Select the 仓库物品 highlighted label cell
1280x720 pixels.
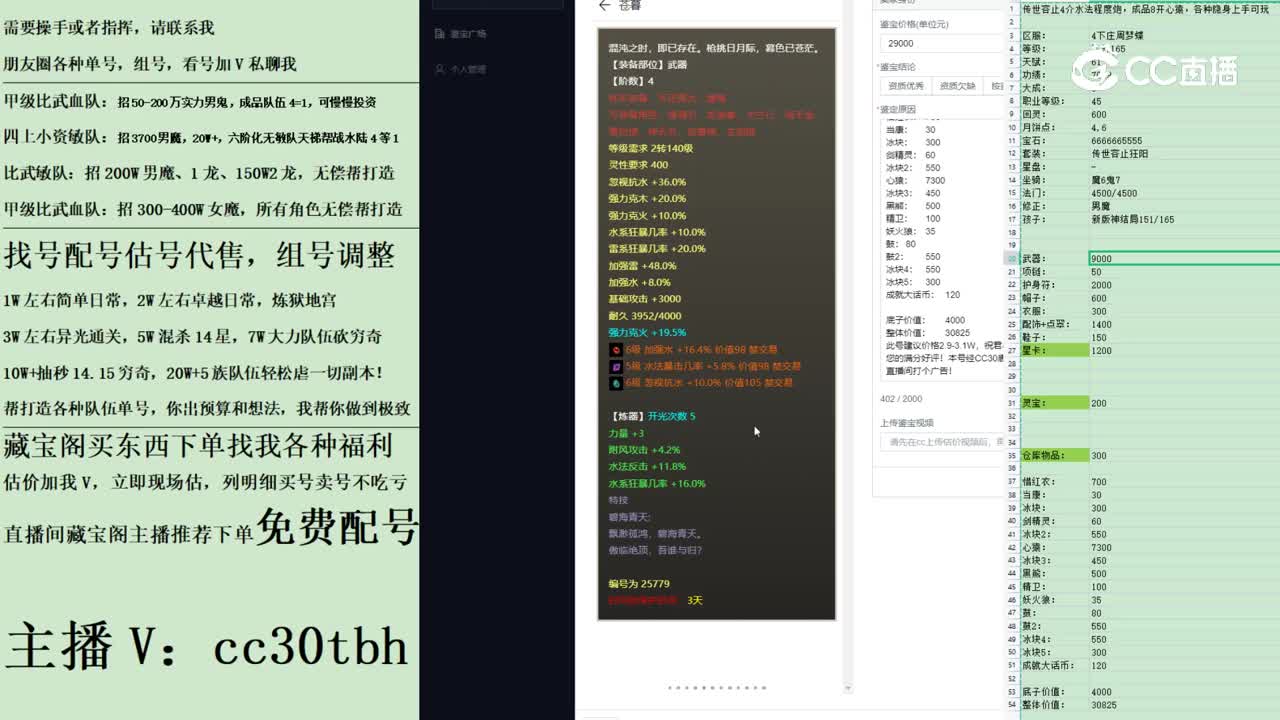(x=1054, y=456)
